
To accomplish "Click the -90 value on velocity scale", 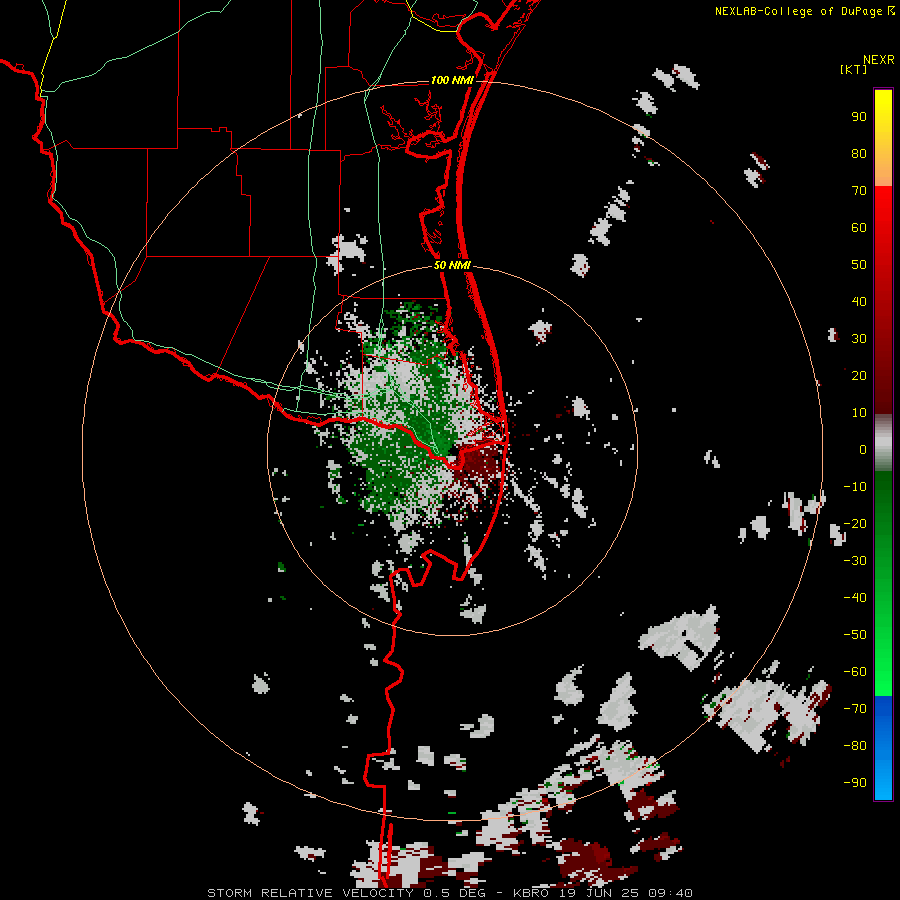I will pos(855,783).
